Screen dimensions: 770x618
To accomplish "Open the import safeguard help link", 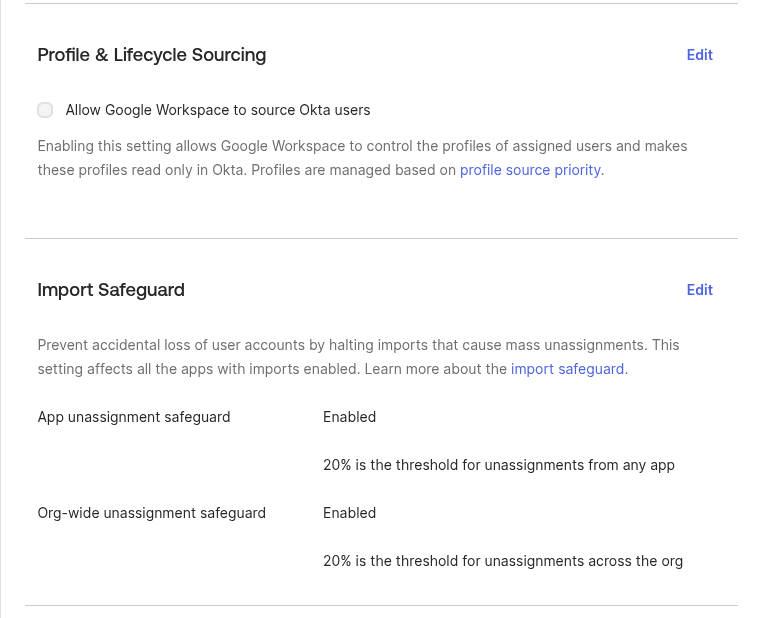I will [567, 369].
